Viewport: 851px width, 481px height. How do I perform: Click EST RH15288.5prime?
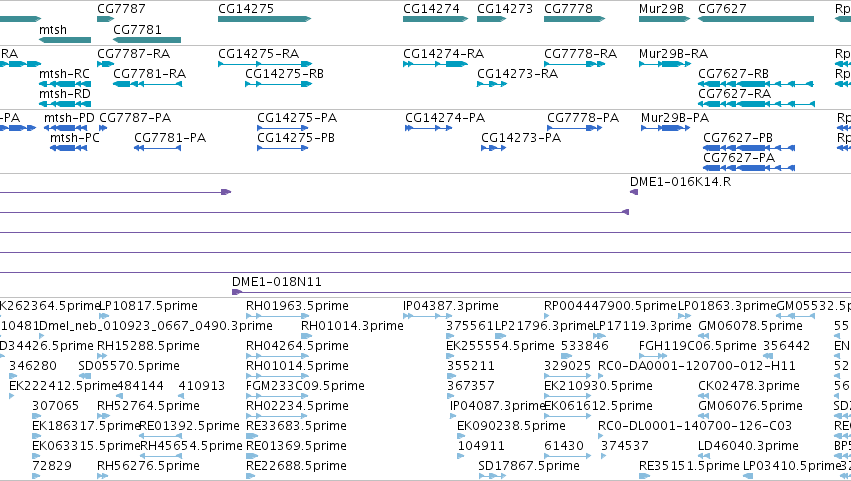(148, 346)
